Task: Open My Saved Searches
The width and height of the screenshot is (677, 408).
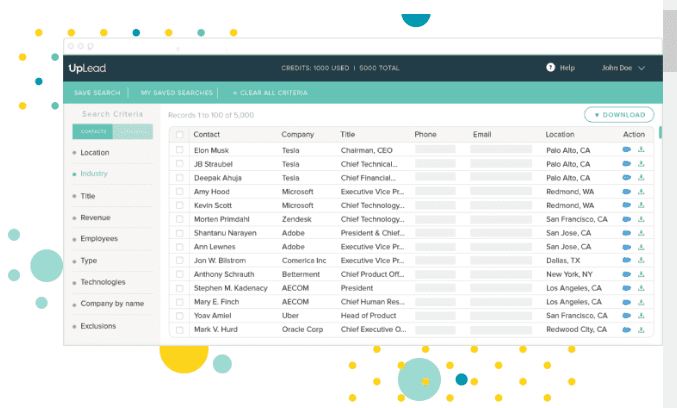Action: click(176, 93)
